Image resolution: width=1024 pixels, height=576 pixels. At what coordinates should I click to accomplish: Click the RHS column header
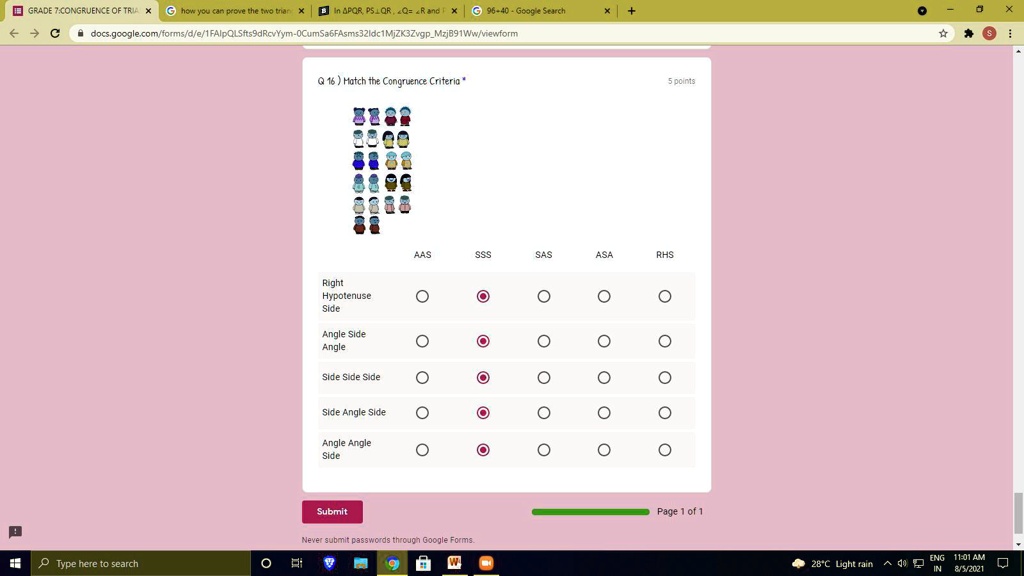(x=665, y=255)
